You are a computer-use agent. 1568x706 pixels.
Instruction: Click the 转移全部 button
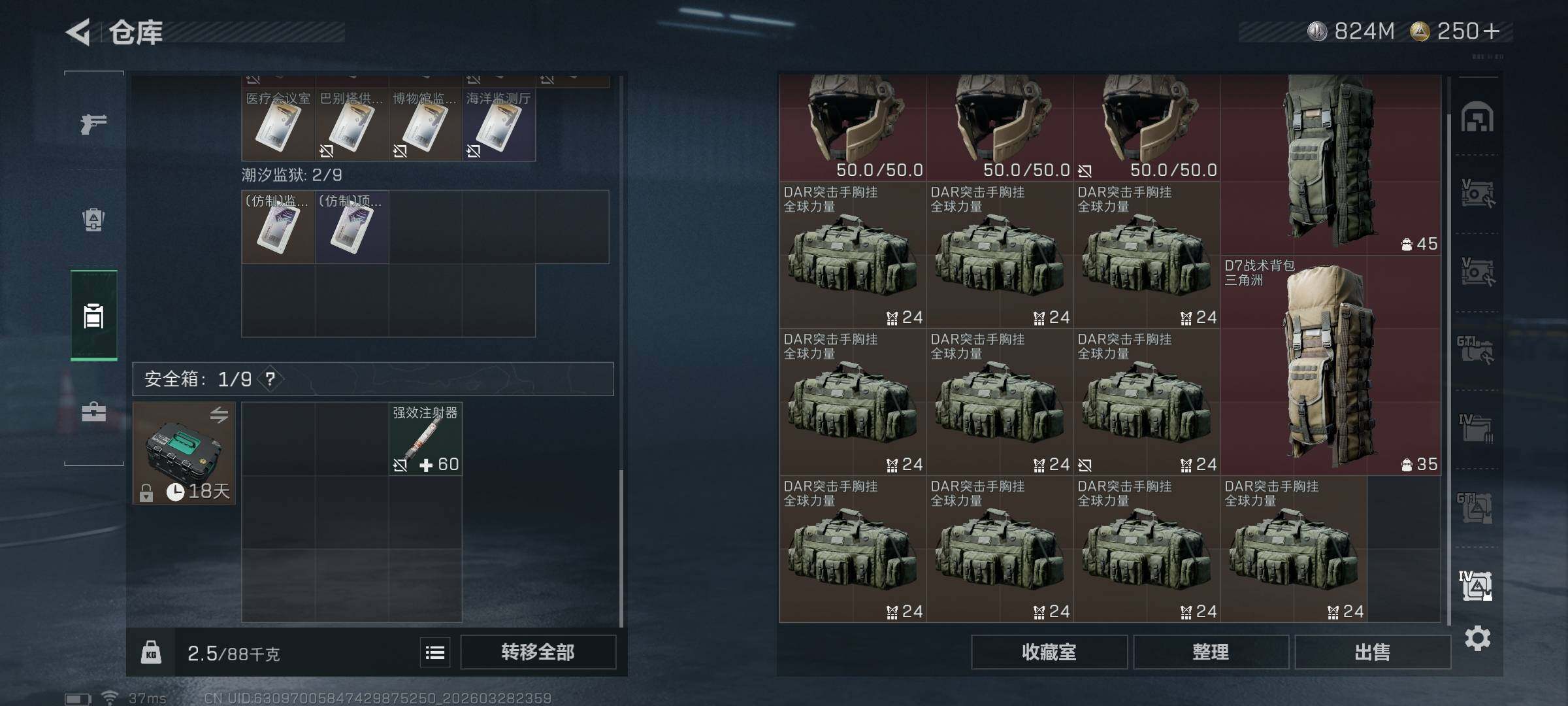pyautogui.click(x=538, y=652)
